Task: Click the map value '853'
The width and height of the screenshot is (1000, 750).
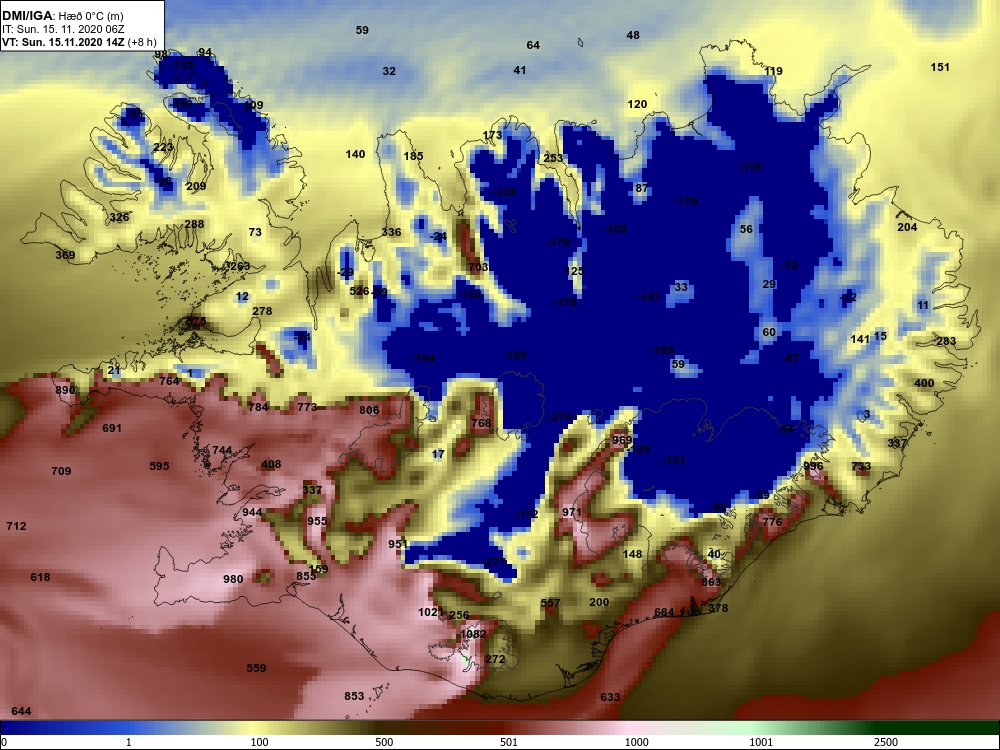Action: [354, 696]
